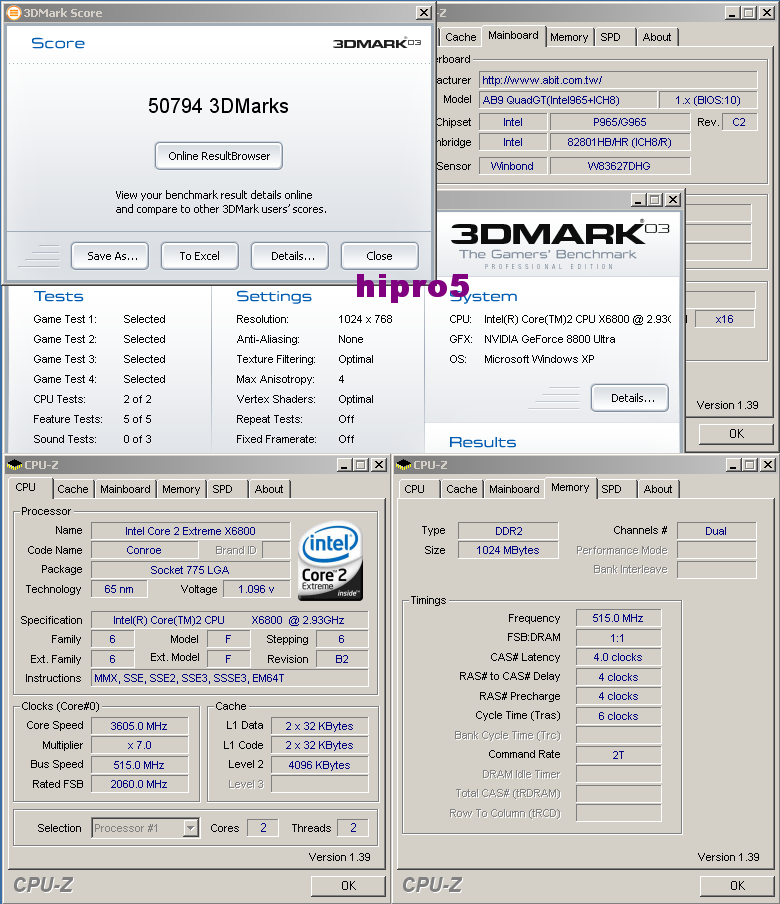Click the CPU-Z title bar icon in Memory window
The width and height of the screenshot is (780, 904).
(404, 465)
